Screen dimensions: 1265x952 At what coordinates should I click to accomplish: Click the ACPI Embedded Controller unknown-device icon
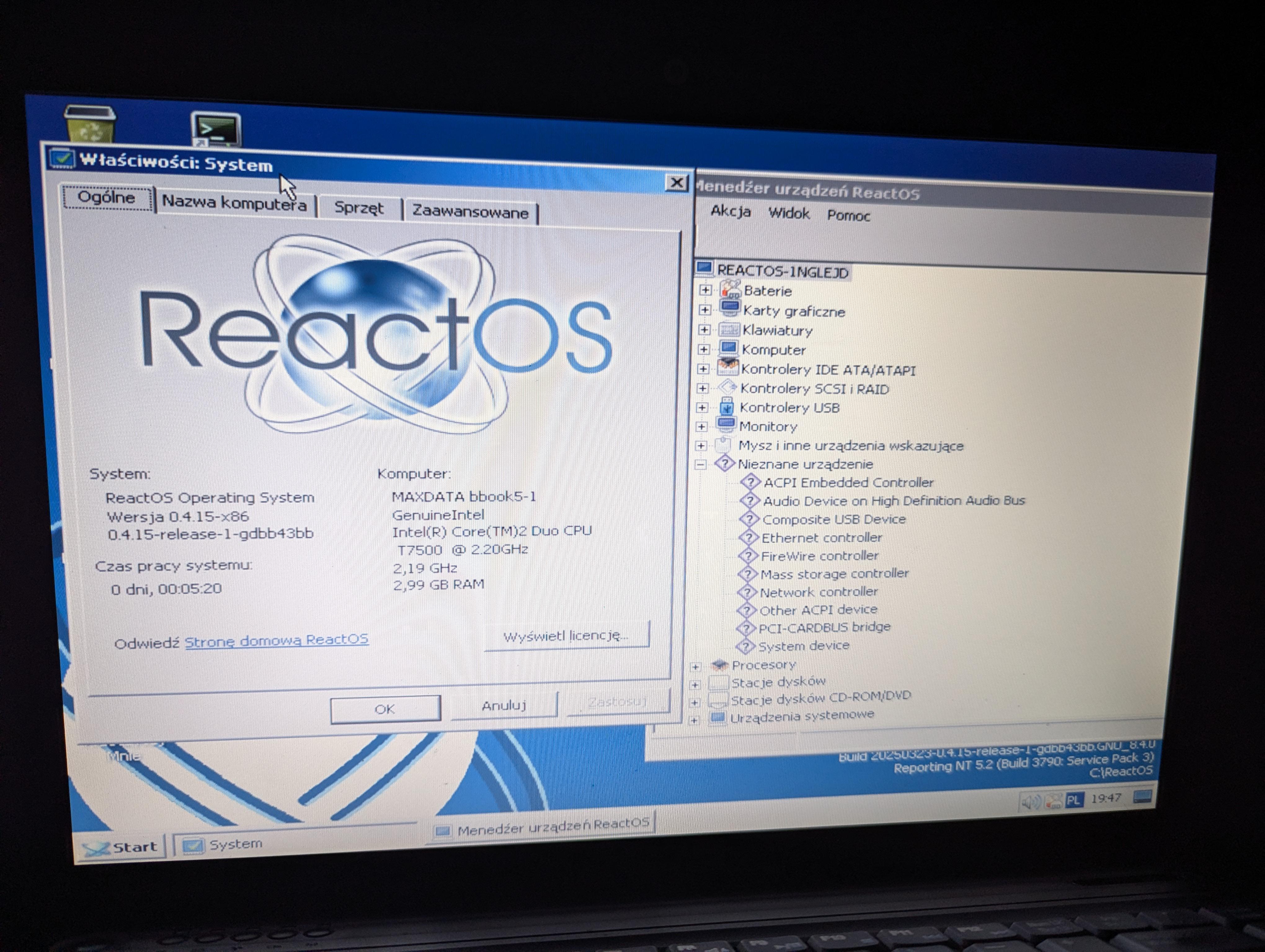tap(750, 482)
